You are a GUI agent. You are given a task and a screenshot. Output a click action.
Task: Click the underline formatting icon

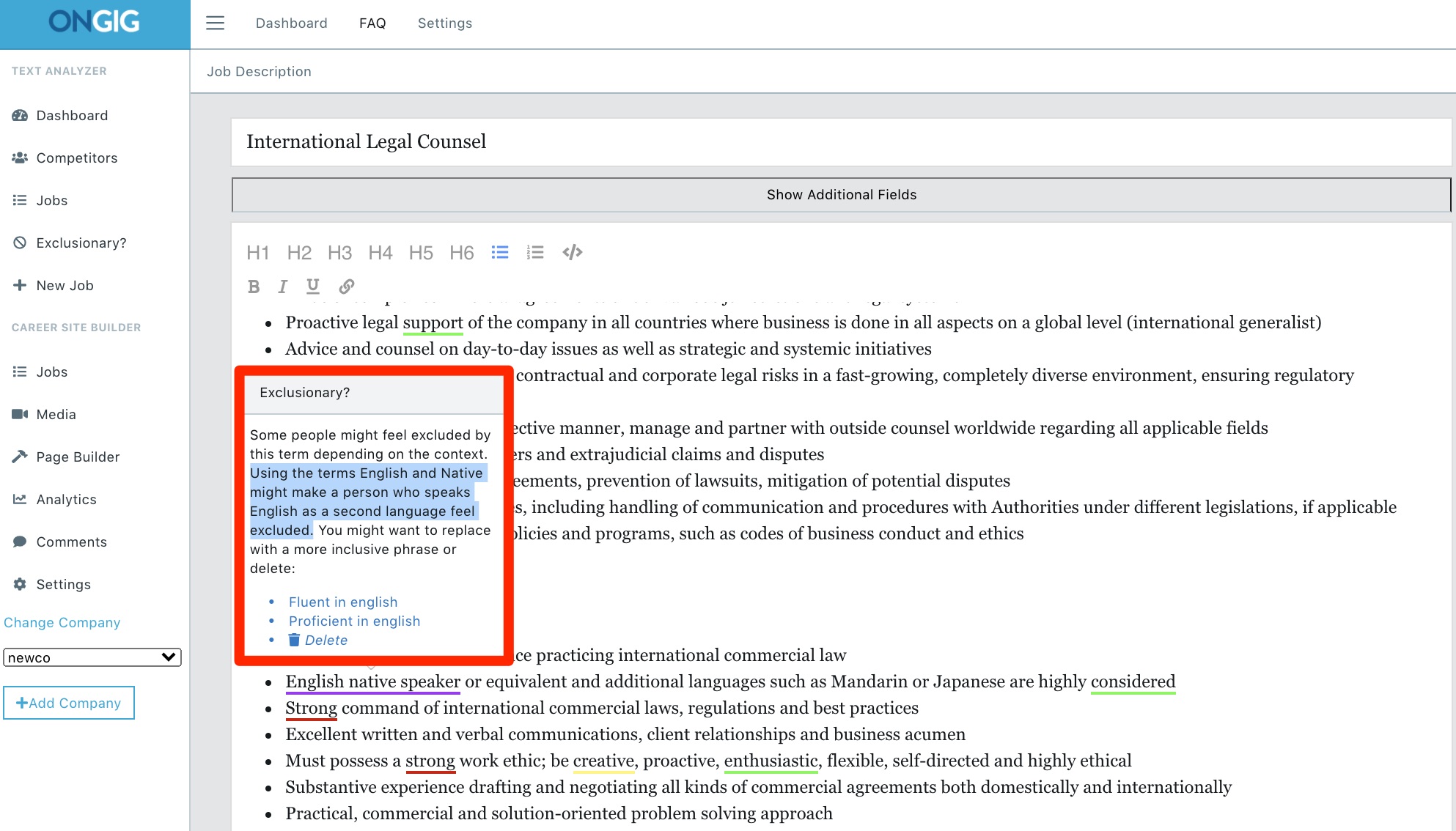tap(313, 287)
